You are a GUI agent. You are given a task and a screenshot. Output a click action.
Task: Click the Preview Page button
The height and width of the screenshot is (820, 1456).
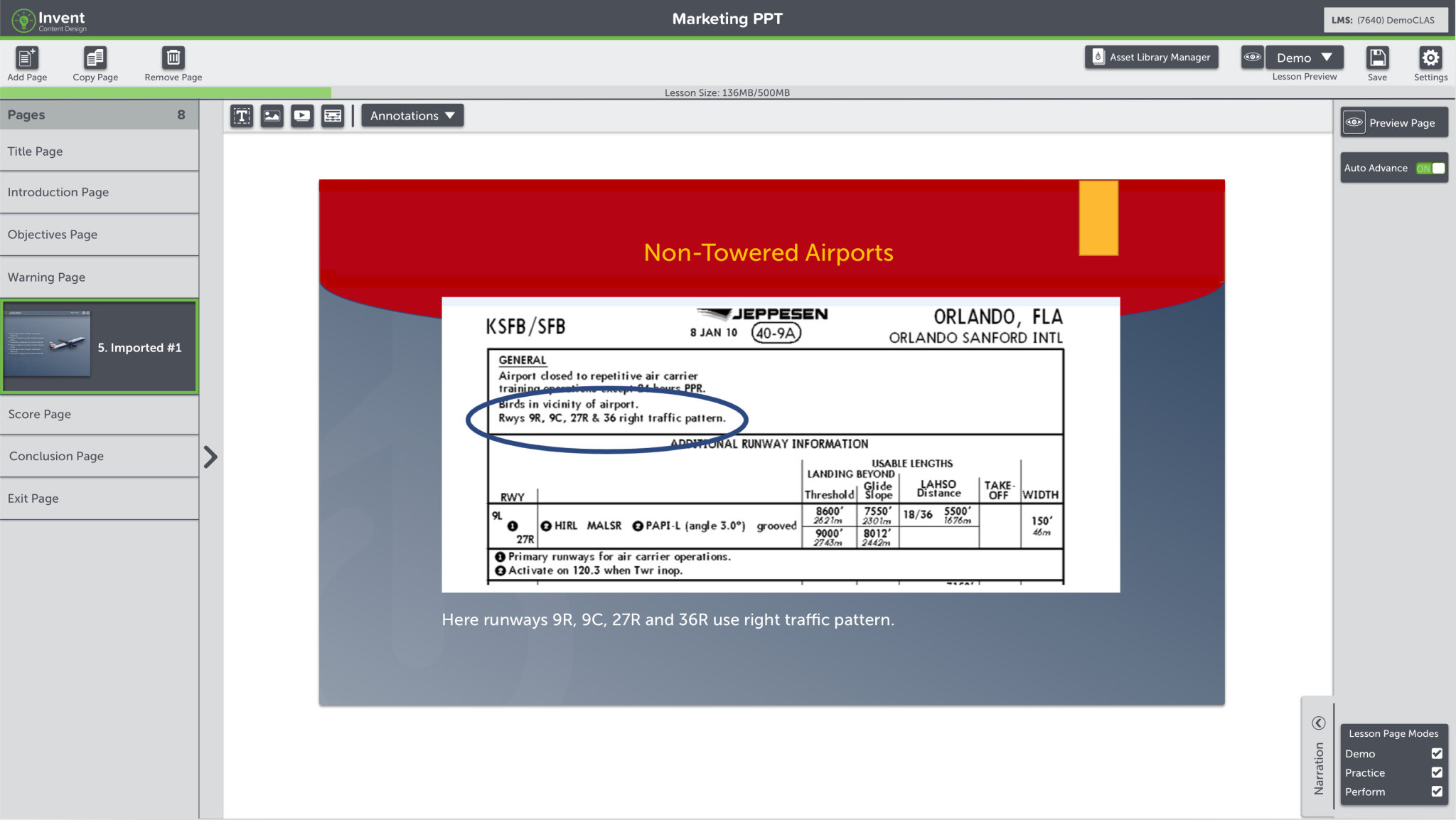coord(1394,122)
